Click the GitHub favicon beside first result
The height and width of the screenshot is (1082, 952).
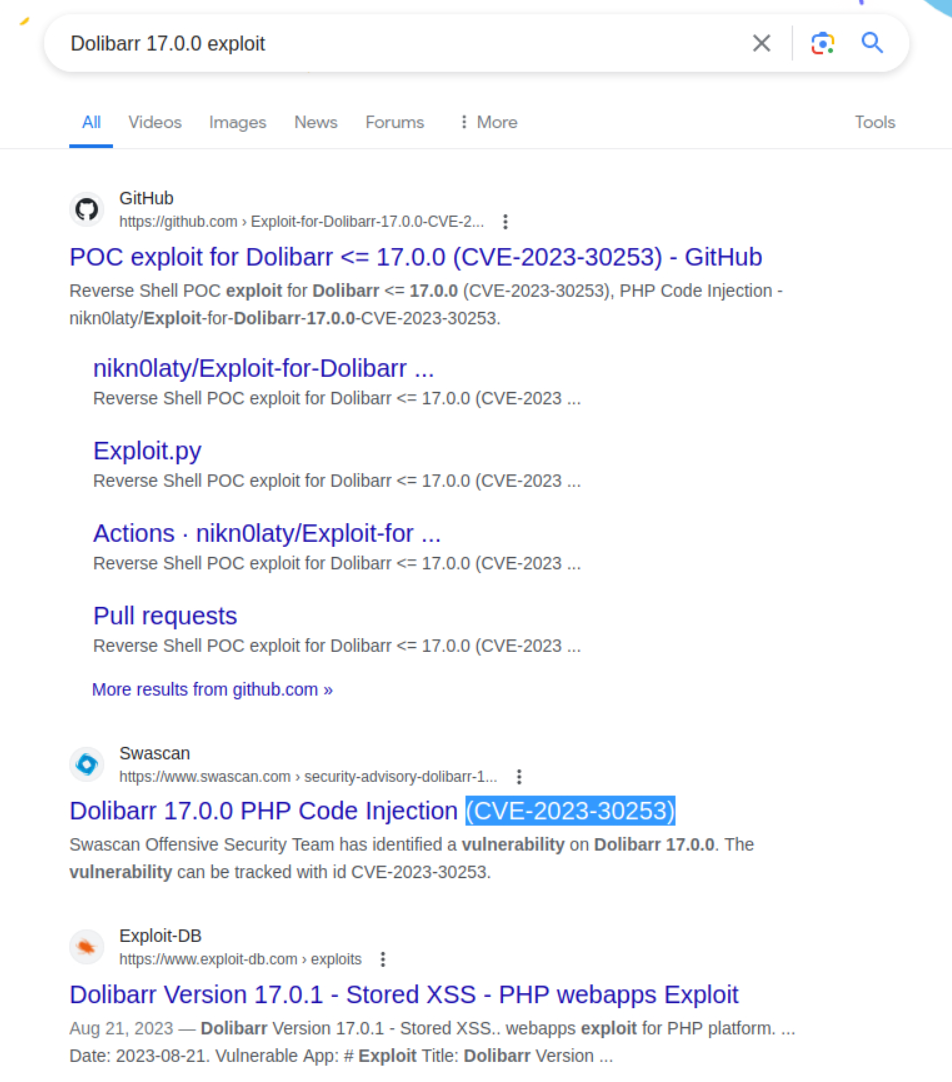[x=87, y=210]
